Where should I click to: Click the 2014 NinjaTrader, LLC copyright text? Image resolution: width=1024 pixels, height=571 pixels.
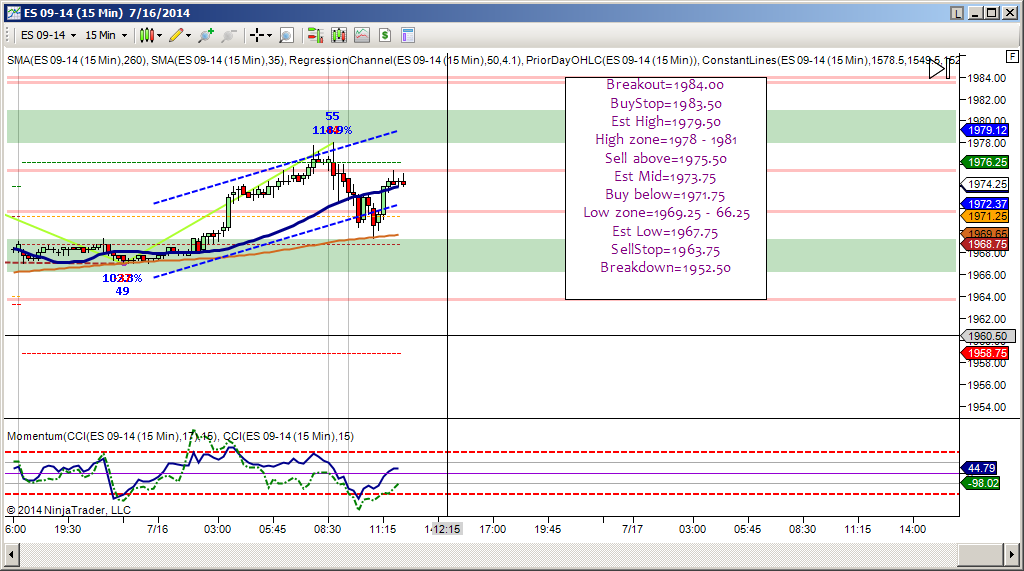pos(69,510)
